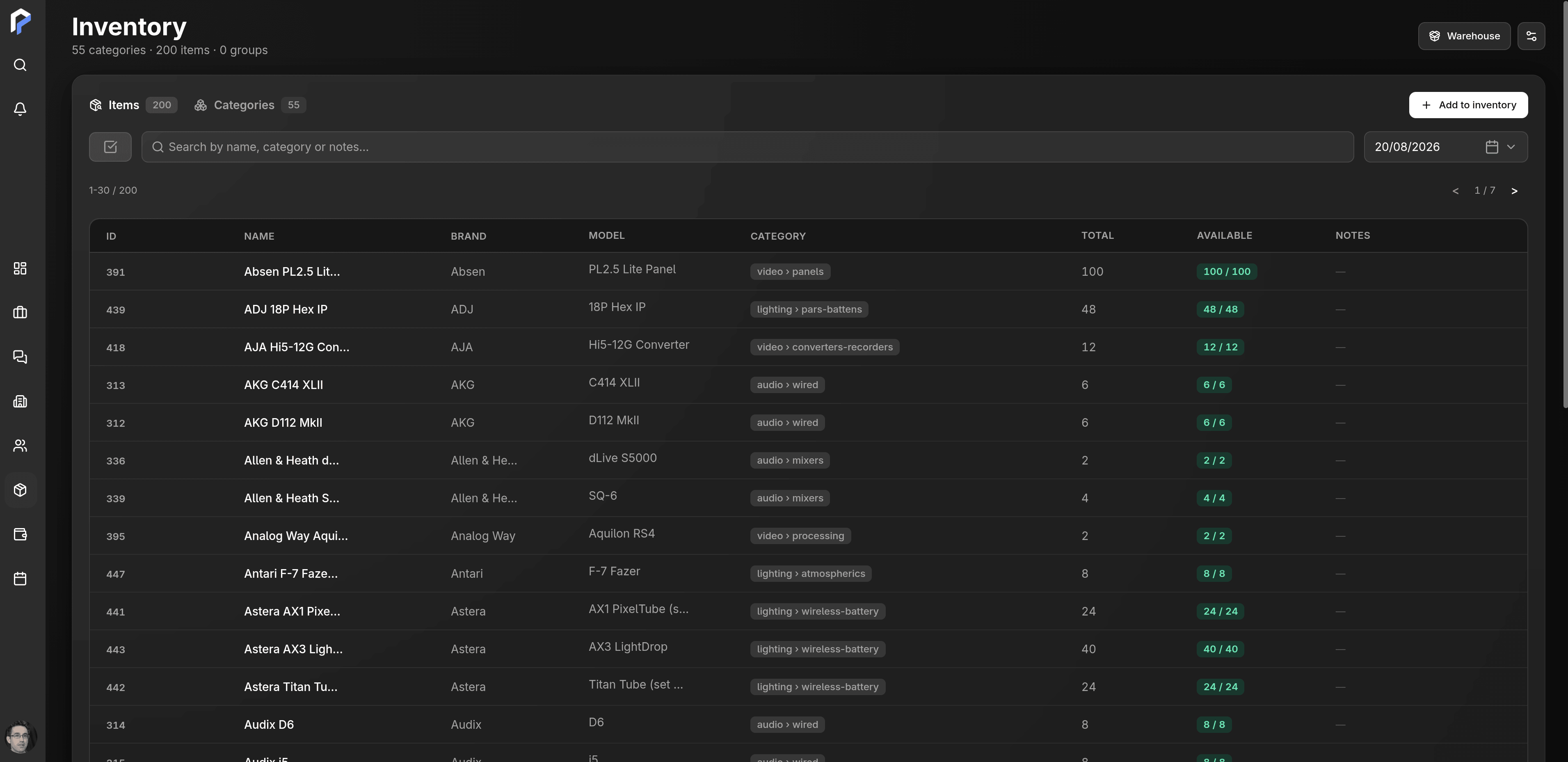Sort by CATEGORY column header

(778, 236)
